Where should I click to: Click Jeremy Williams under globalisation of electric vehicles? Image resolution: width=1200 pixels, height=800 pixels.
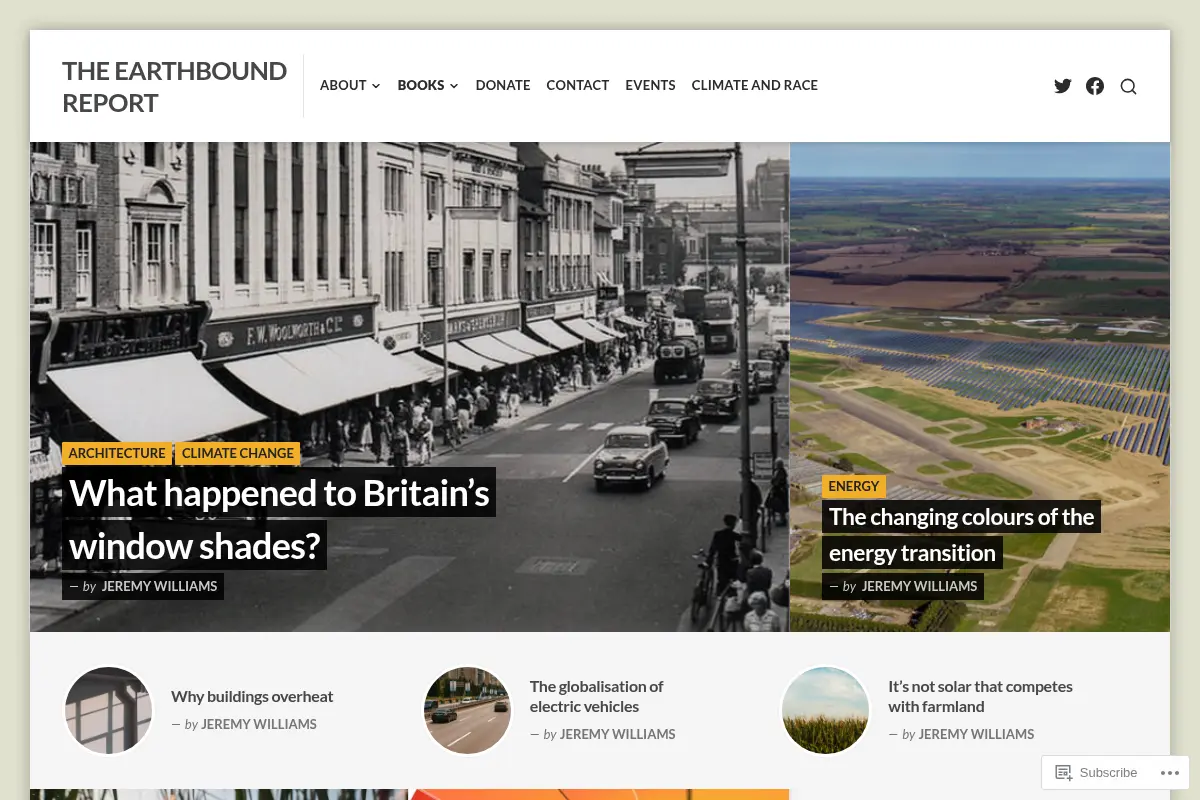click(618, 734)
